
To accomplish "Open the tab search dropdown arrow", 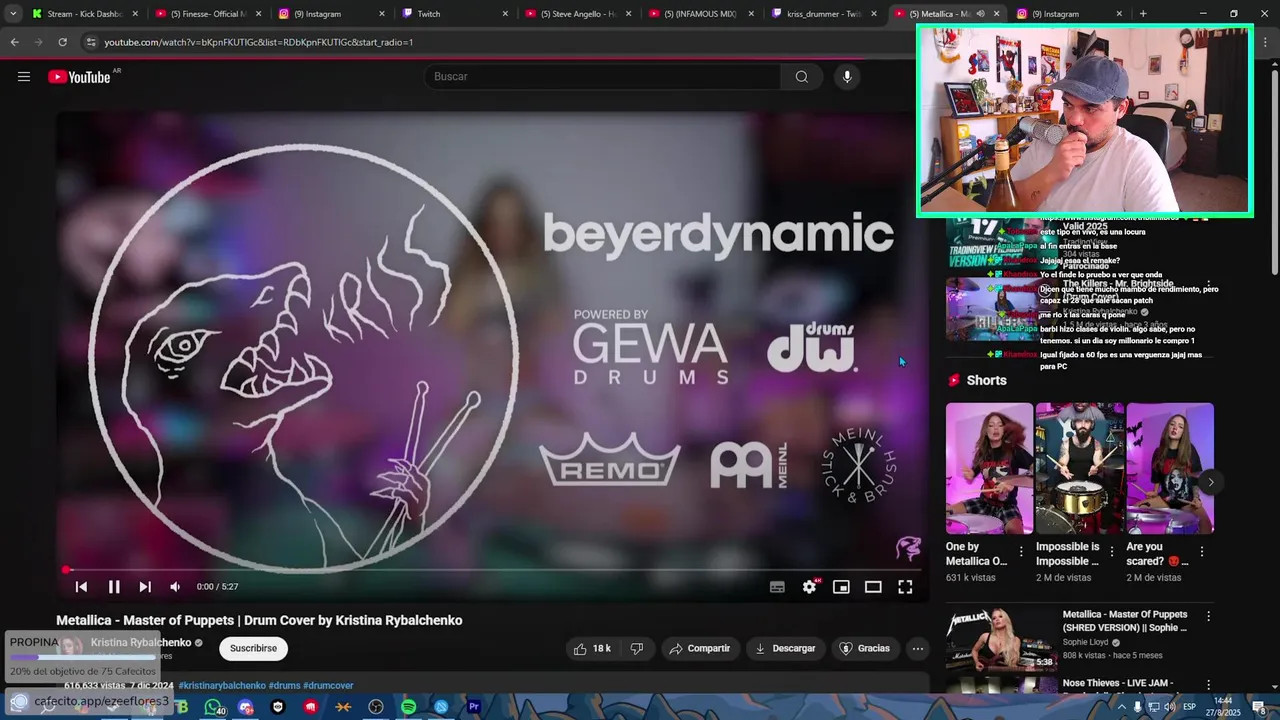I will pyautogui.click(x=13, y=14).
